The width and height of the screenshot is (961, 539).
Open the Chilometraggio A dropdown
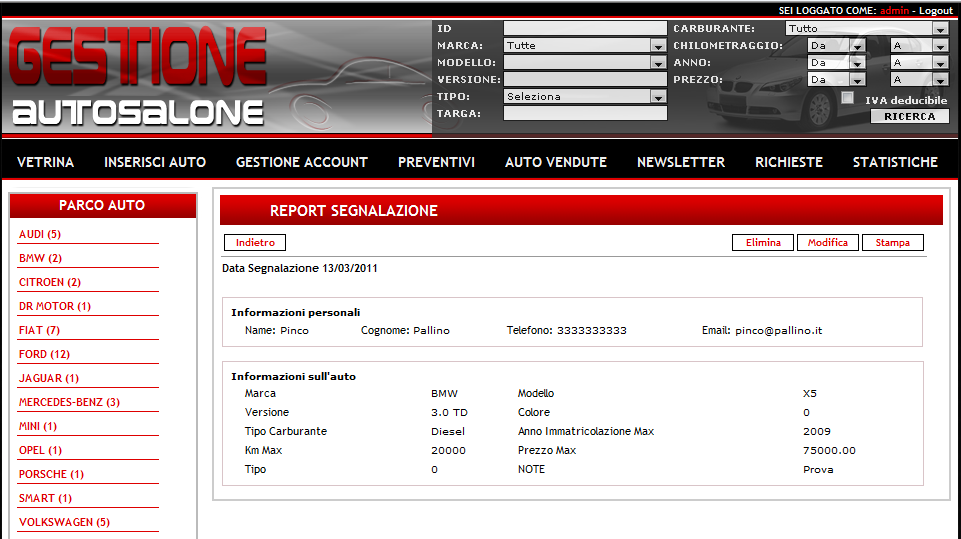[x=919, y=45]
